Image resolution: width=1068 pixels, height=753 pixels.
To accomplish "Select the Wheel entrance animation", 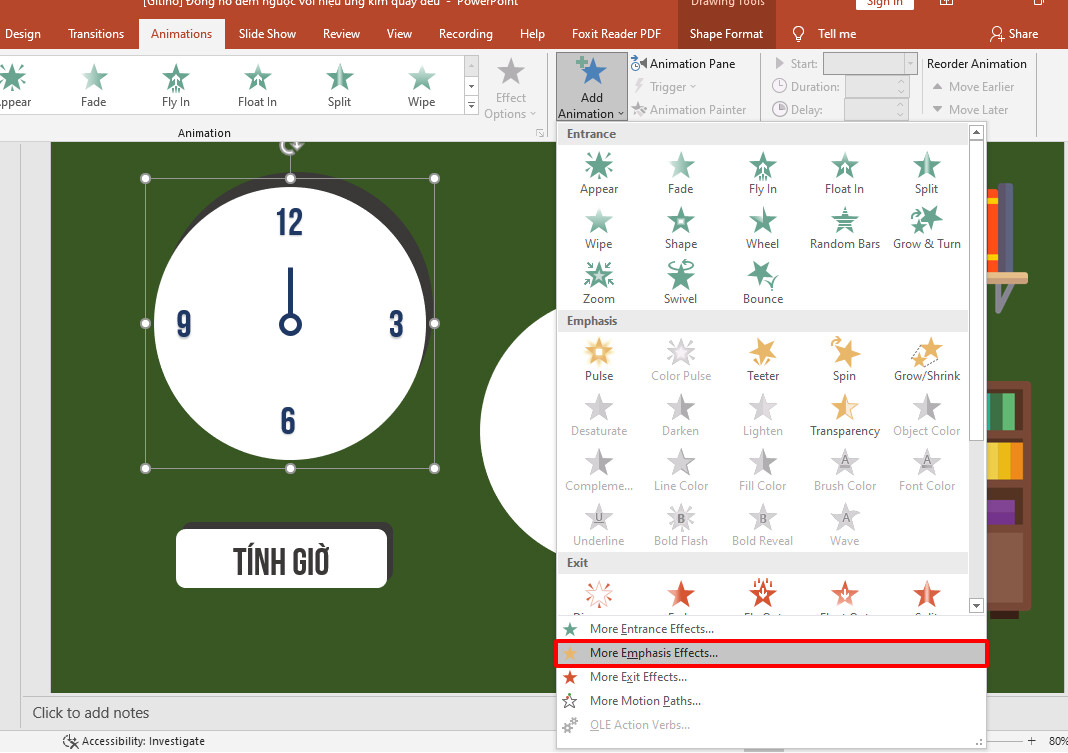I will (762, 229).
